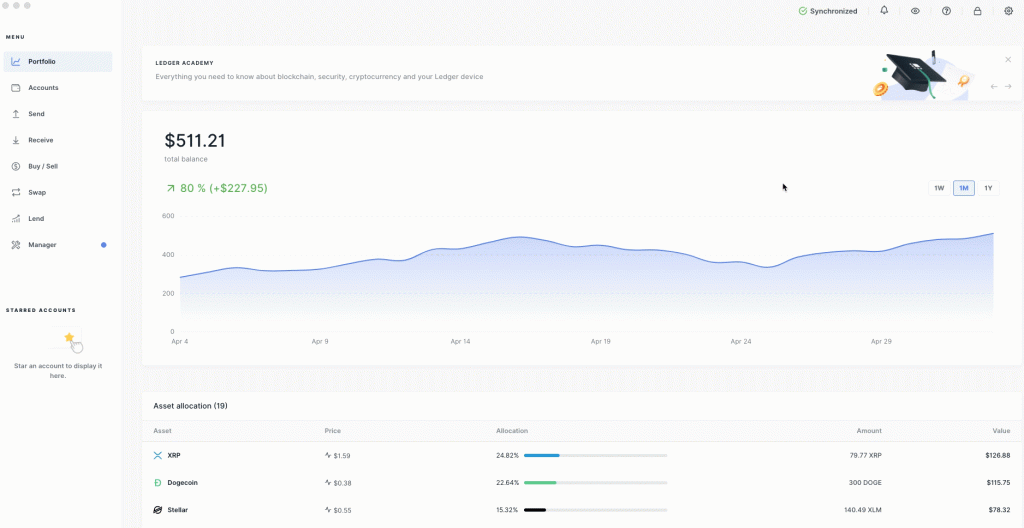Click the Allocation column header

coord(512,431)
